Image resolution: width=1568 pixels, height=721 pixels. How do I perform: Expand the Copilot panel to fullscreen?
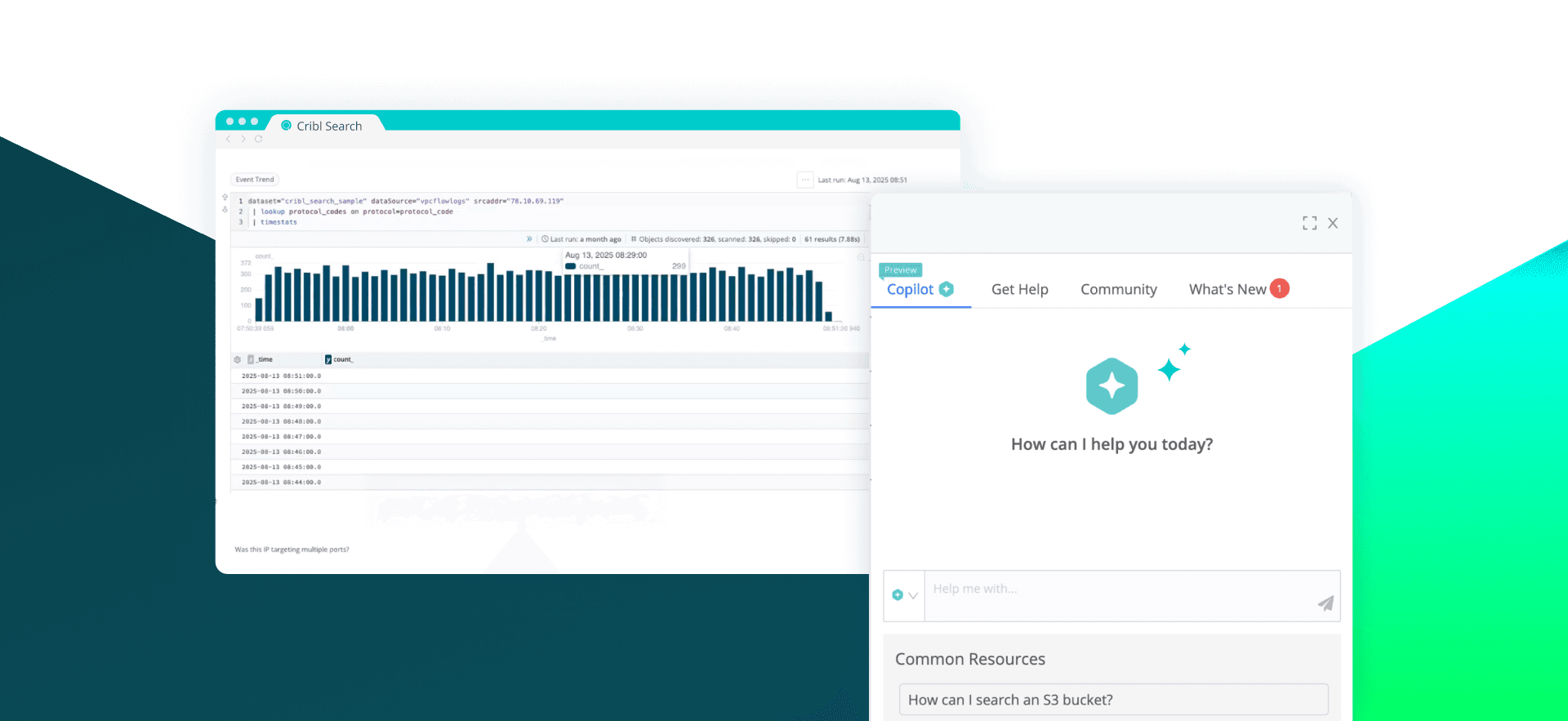pos(1310,223)
